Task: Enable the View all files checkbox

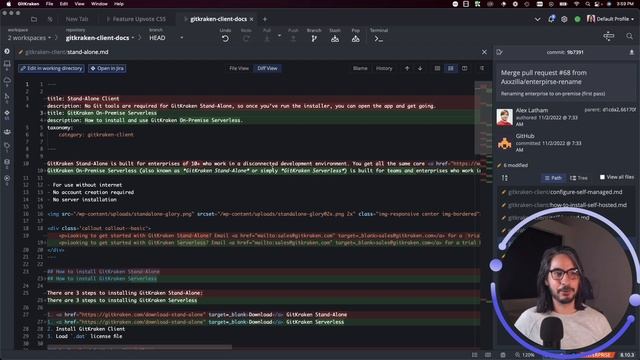Action: 602,177
